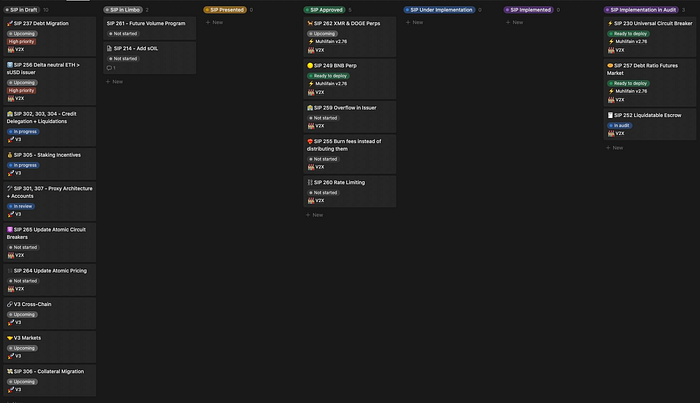Click Not started on SIP 255 Burn fees card

pos(323,159)
